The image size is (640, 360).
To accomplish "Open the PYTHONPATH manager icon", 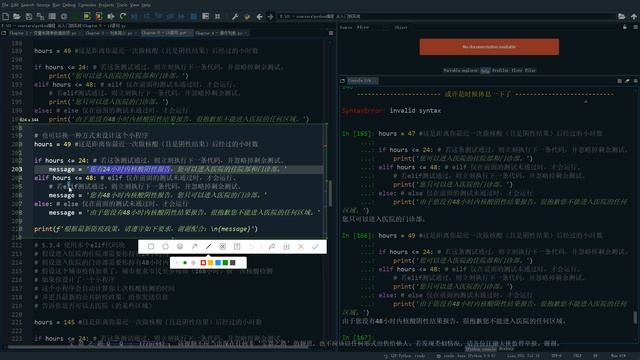I will point(247,16).
